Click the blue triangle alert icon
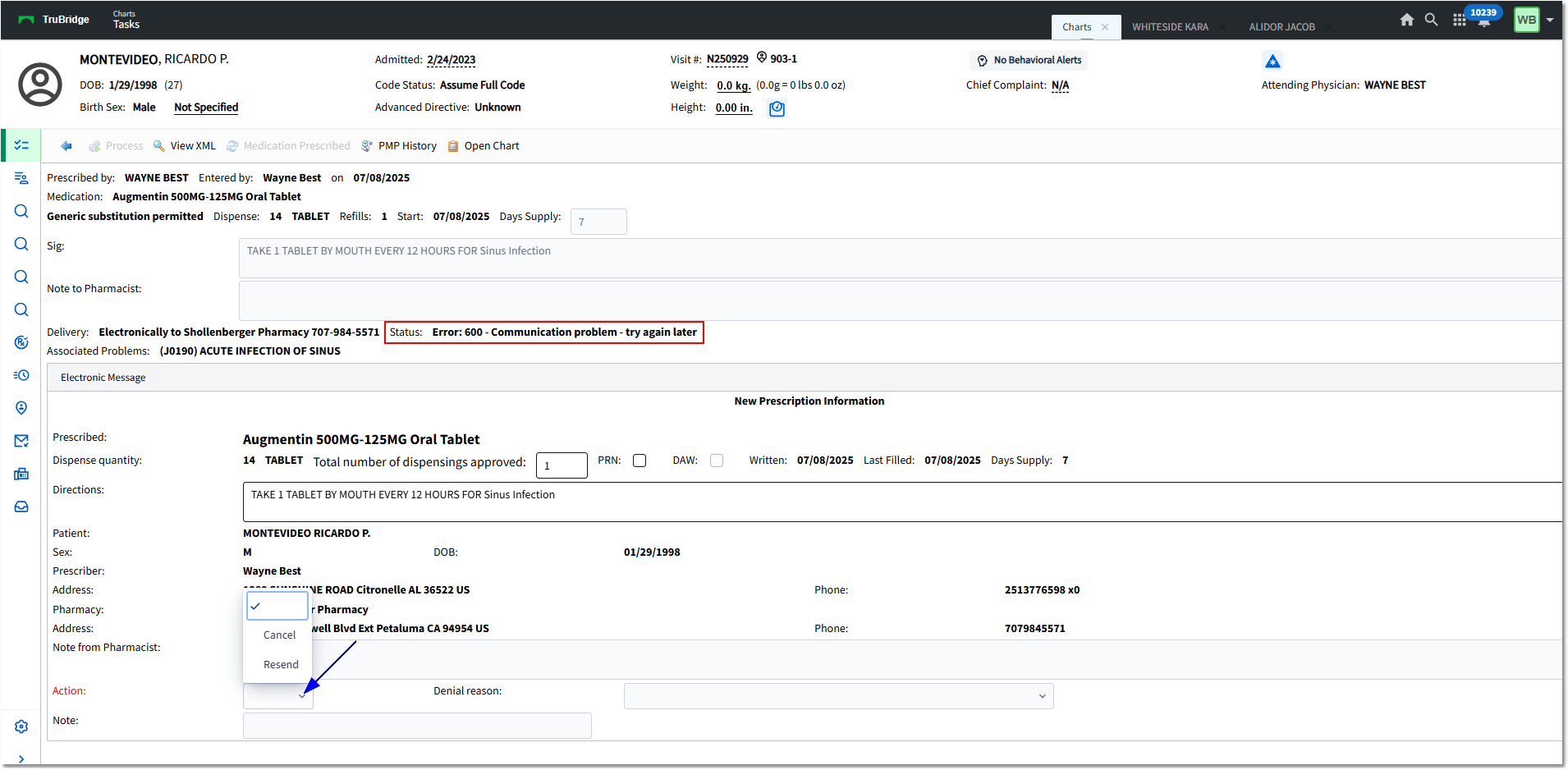Image resolution: width=1568 pixels, height=770 pixels. coord(1272,61)
